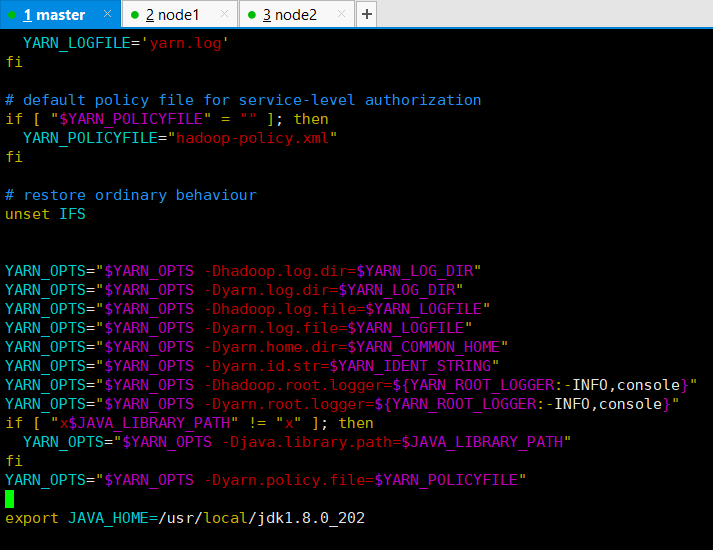Close the node1 tab
The height and width of the screenshot is (550, 713).
(224, 14)
